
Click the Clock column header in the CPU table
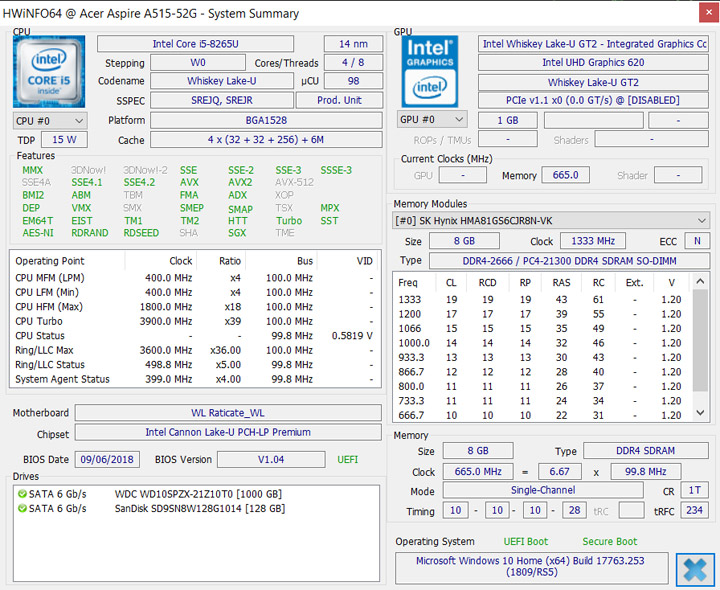point(180,261)
